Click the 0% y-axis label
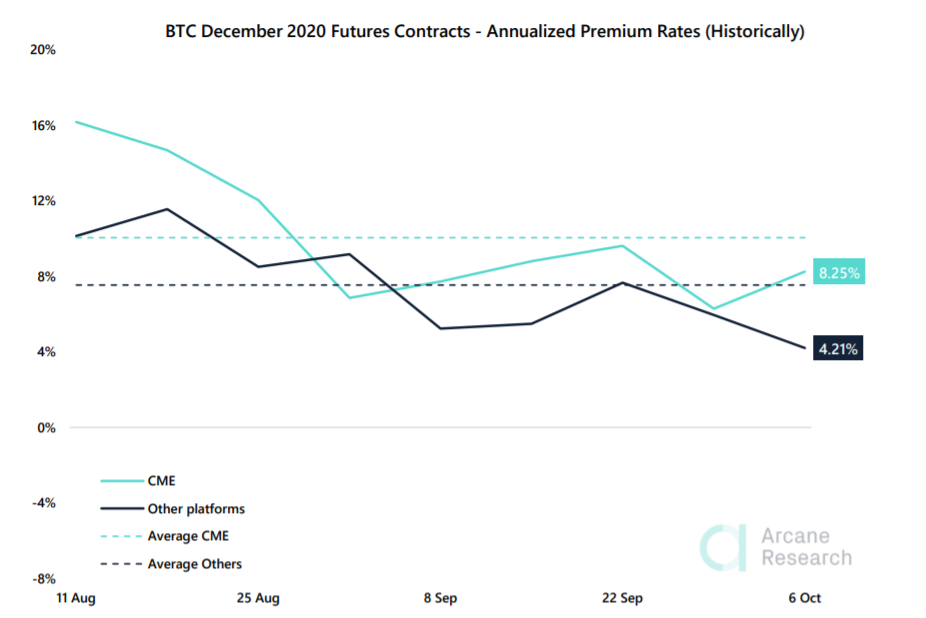Image resolution: width=926 pixels, height=618 pixels. [x=45, y=427]
